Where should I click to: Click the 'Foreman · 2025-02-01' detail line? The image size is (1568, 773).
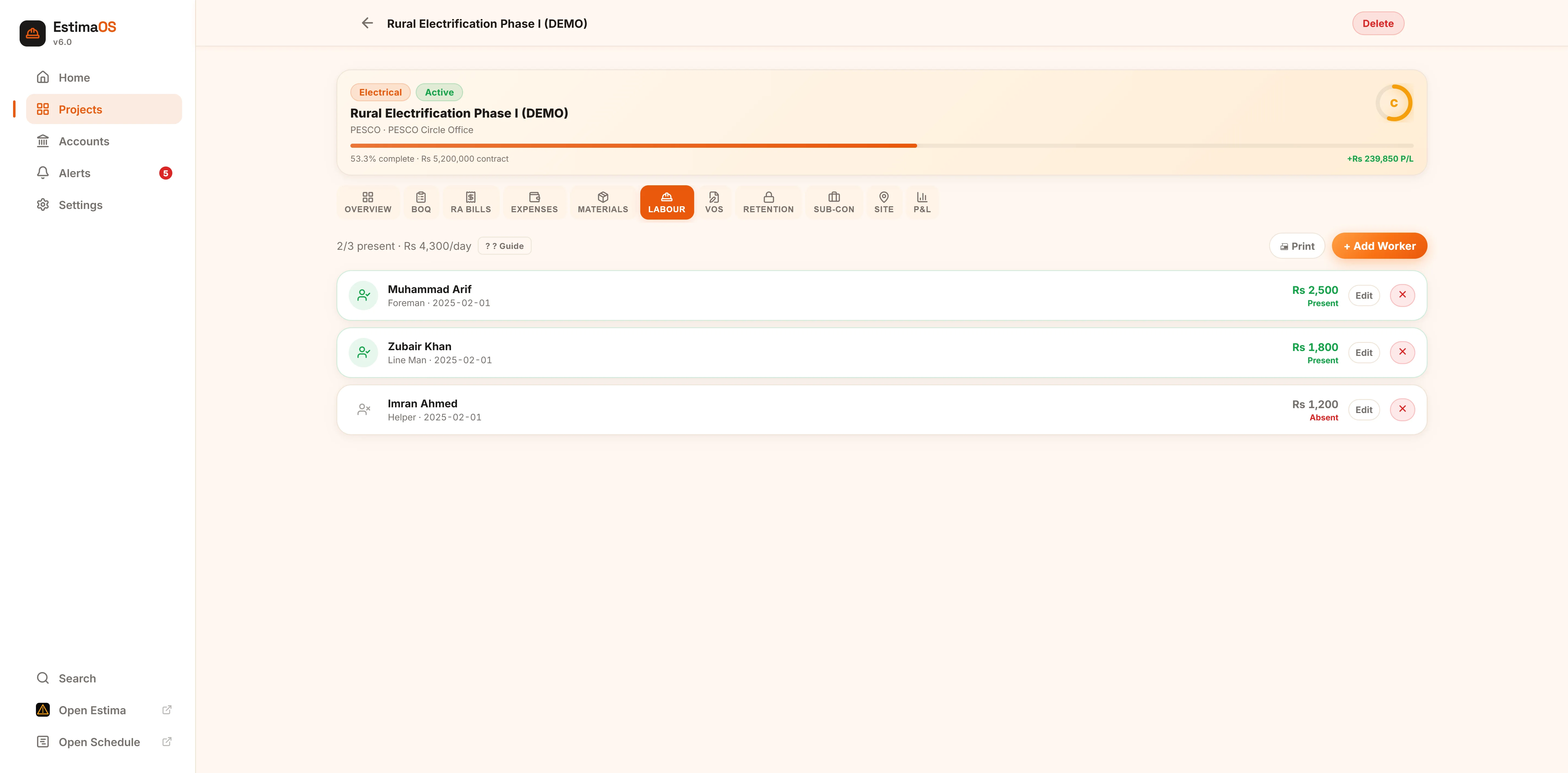pos(439,303)
